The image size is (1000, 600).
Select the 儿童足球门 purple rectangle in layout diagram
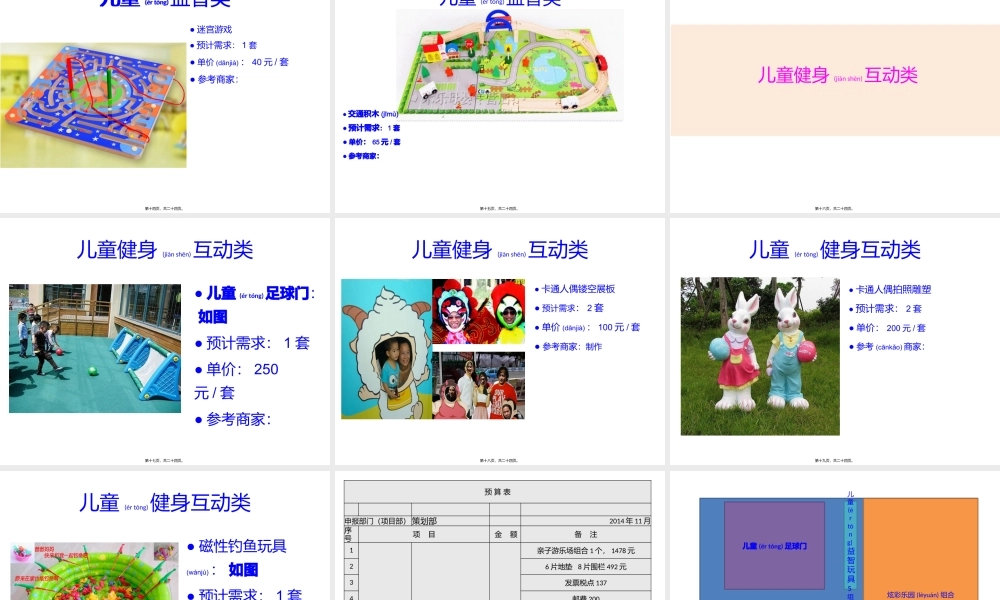tap(775, 545)
